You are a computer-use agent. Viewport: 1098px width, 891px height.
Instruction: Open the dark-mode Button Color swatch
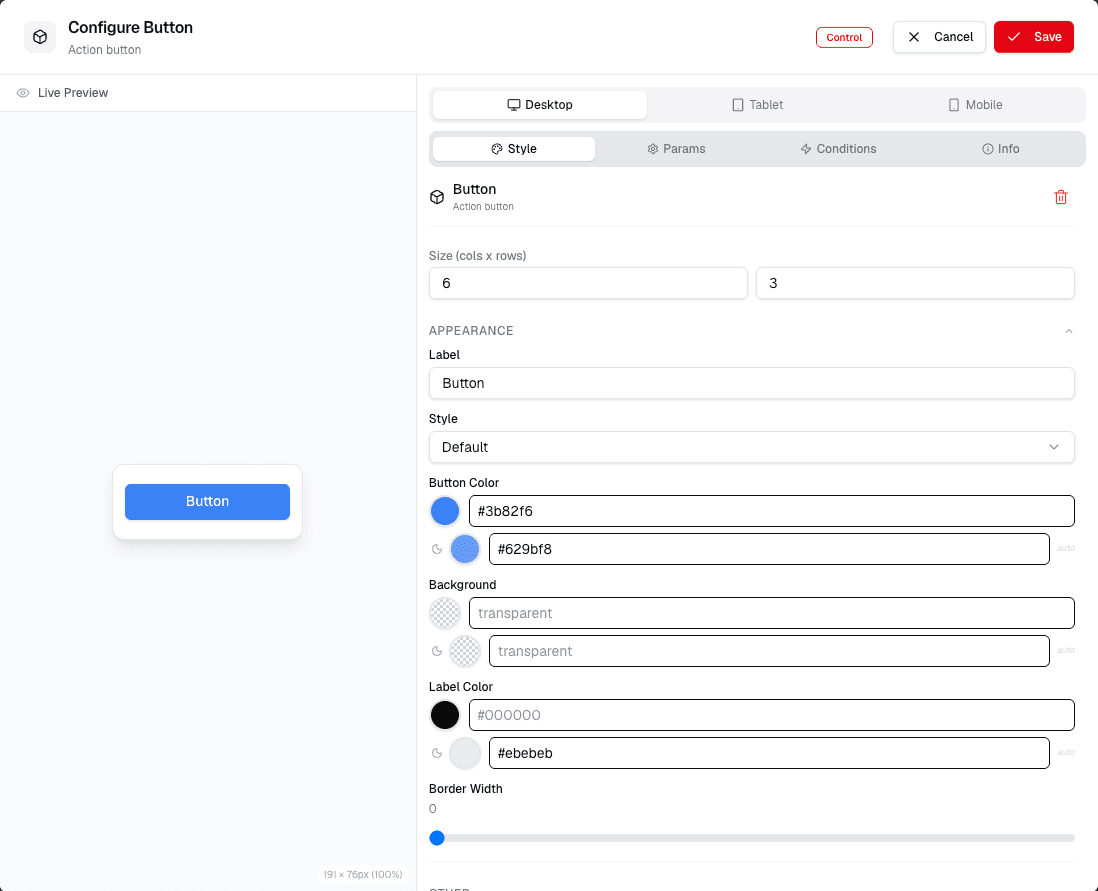coord(465,549)
